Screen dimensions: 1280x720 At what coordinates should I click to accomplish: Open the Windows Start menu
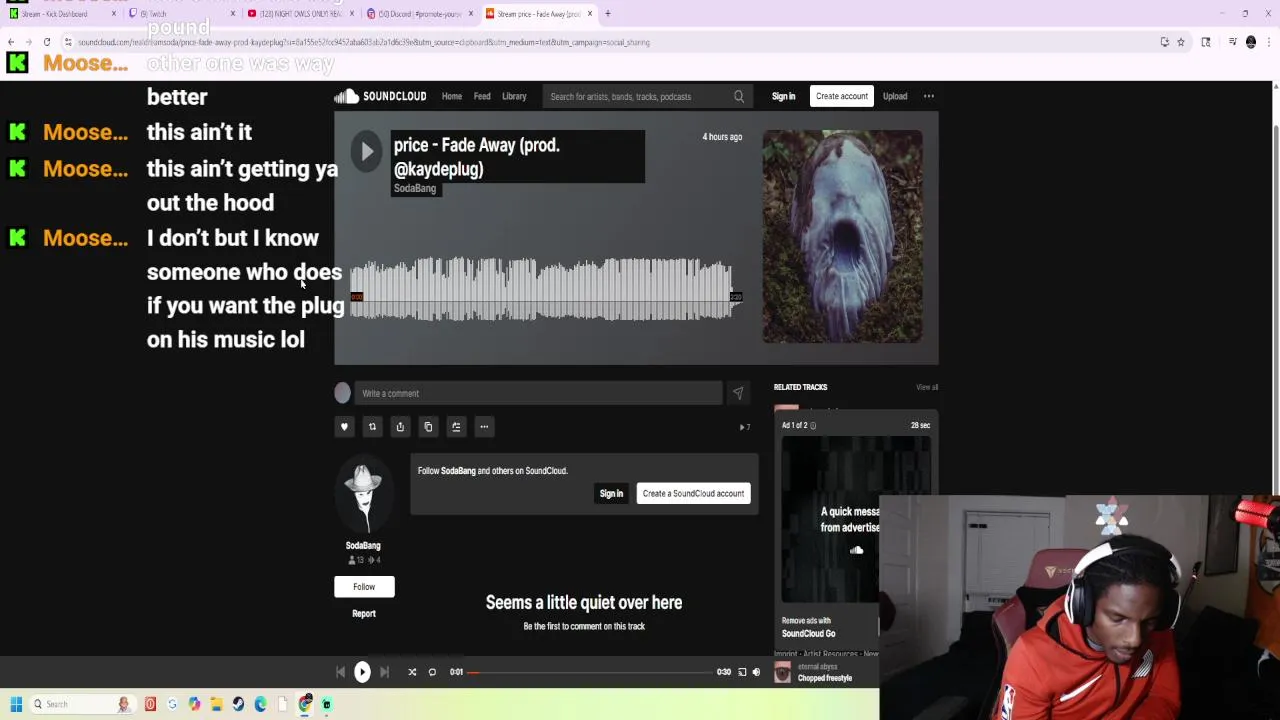click(16, 704)
